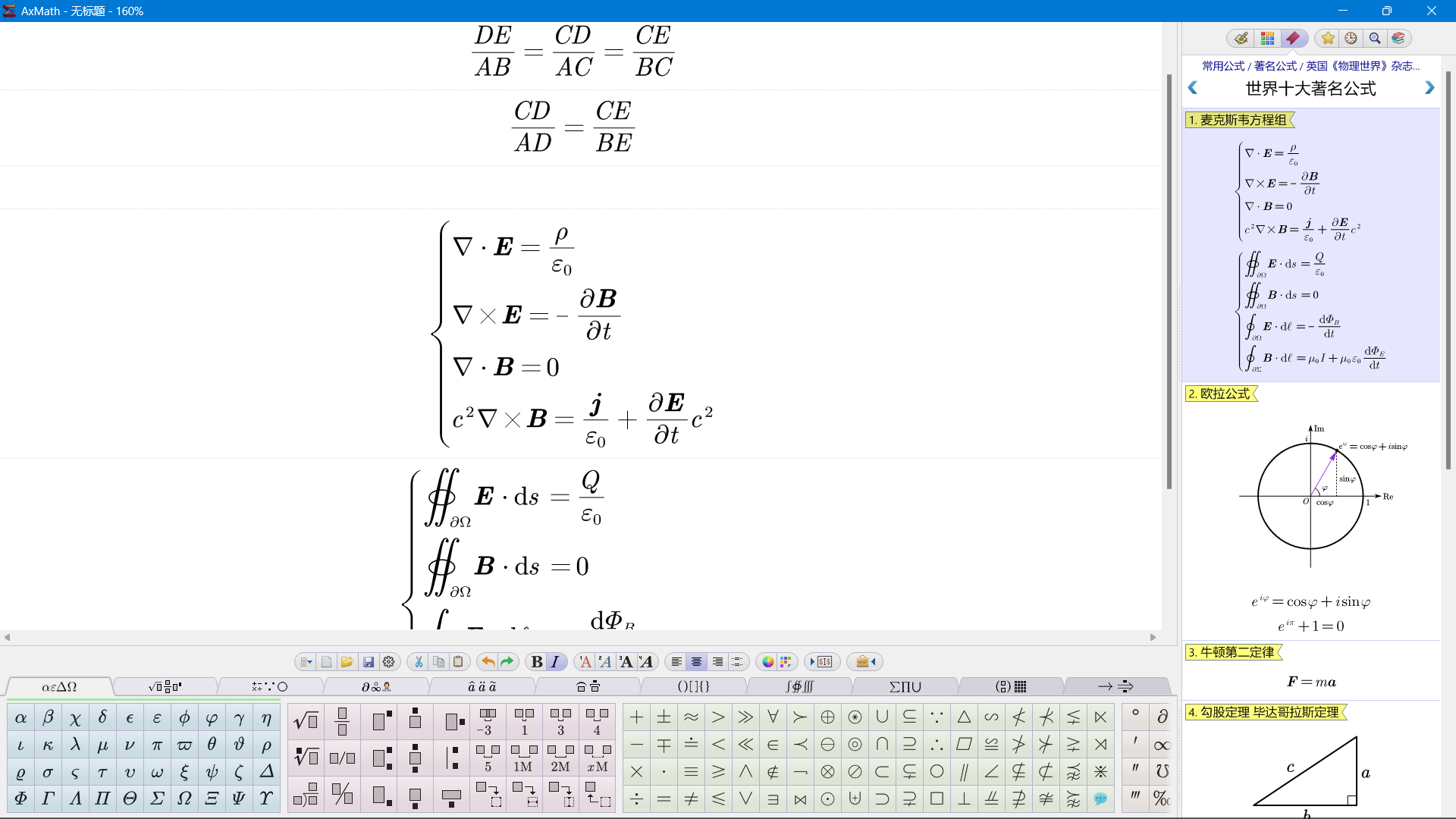
Task: Redo with the green arrow
Action: click(507, 662)
